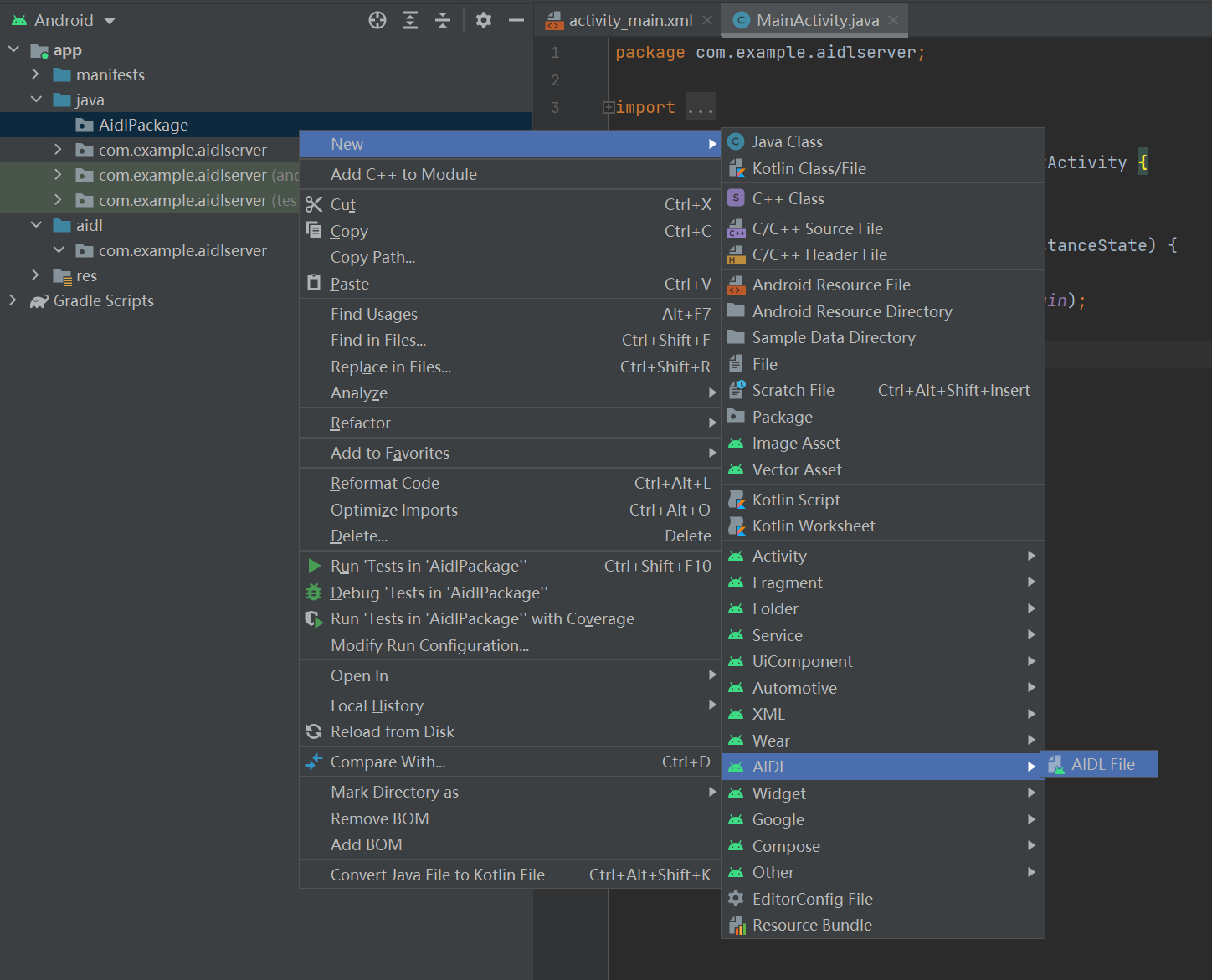Close the MainActivity.java tab

[894, 20]
